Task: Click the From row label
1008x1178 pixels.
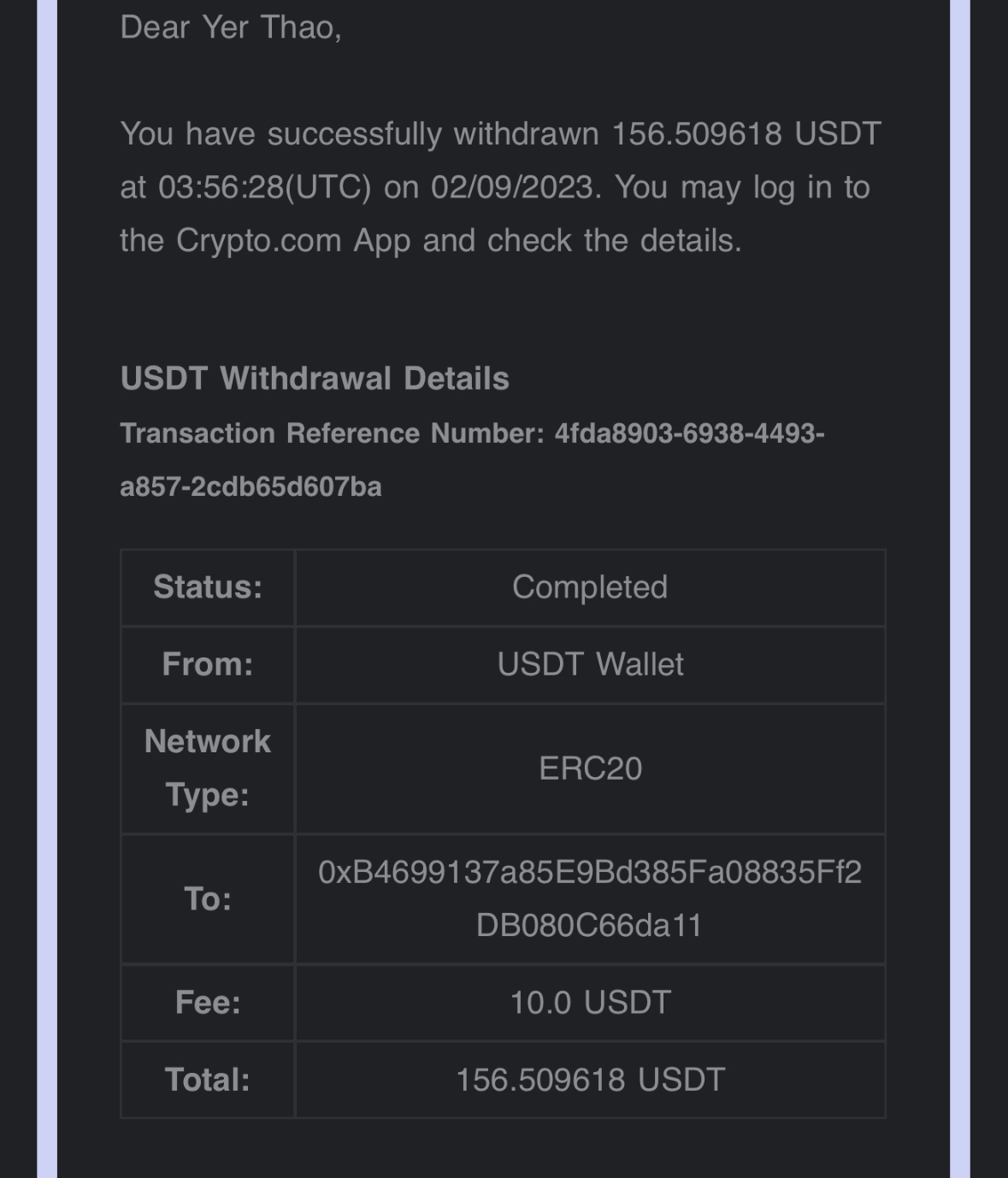Action: point(208,664)
